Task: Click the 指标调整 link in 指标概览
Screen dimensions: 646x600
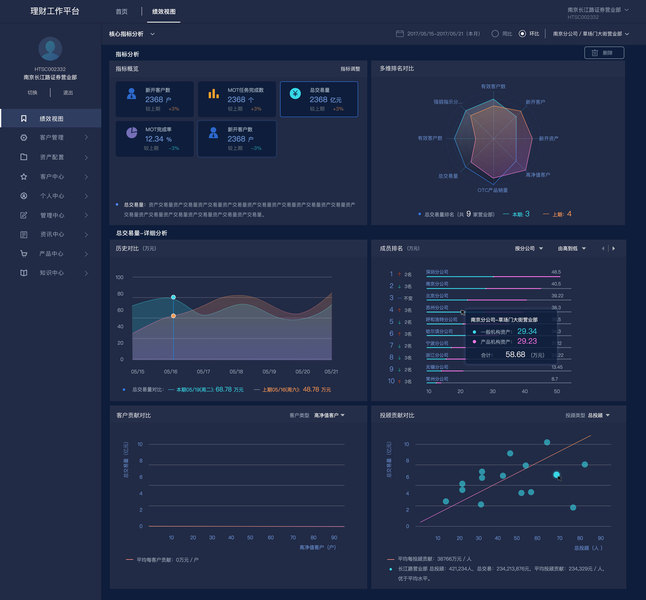Action: click(x=350, y=69)
